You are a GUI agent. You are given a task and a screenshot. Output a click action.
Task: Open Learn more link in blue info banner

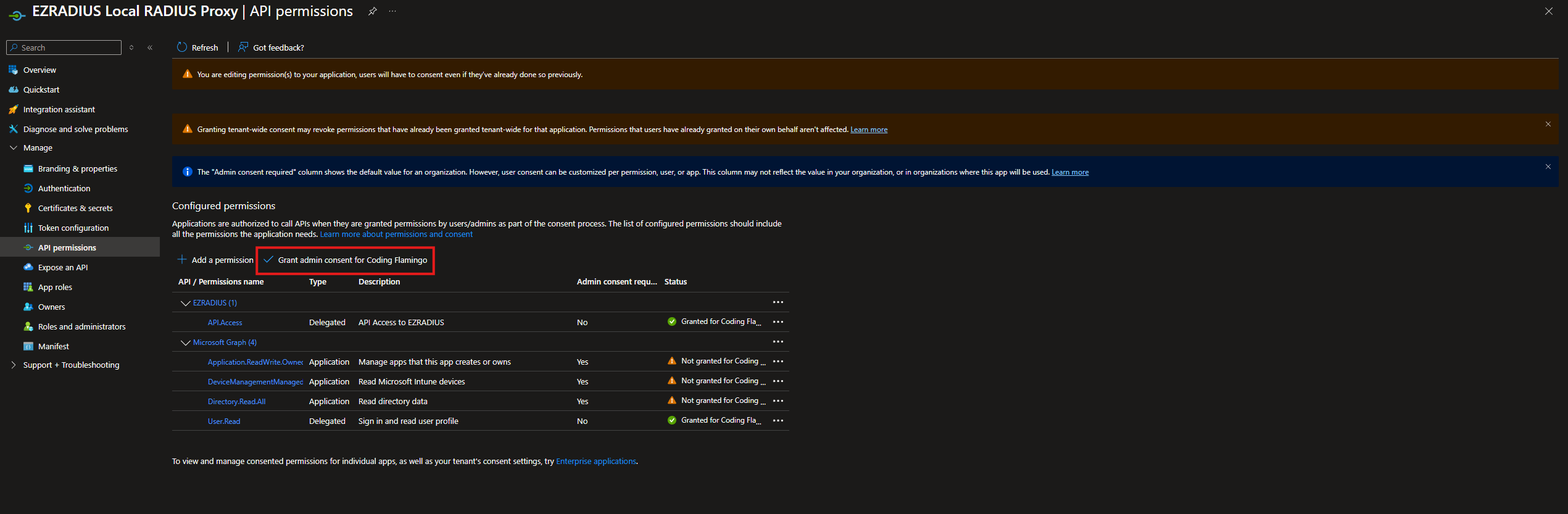[1070, 172]
